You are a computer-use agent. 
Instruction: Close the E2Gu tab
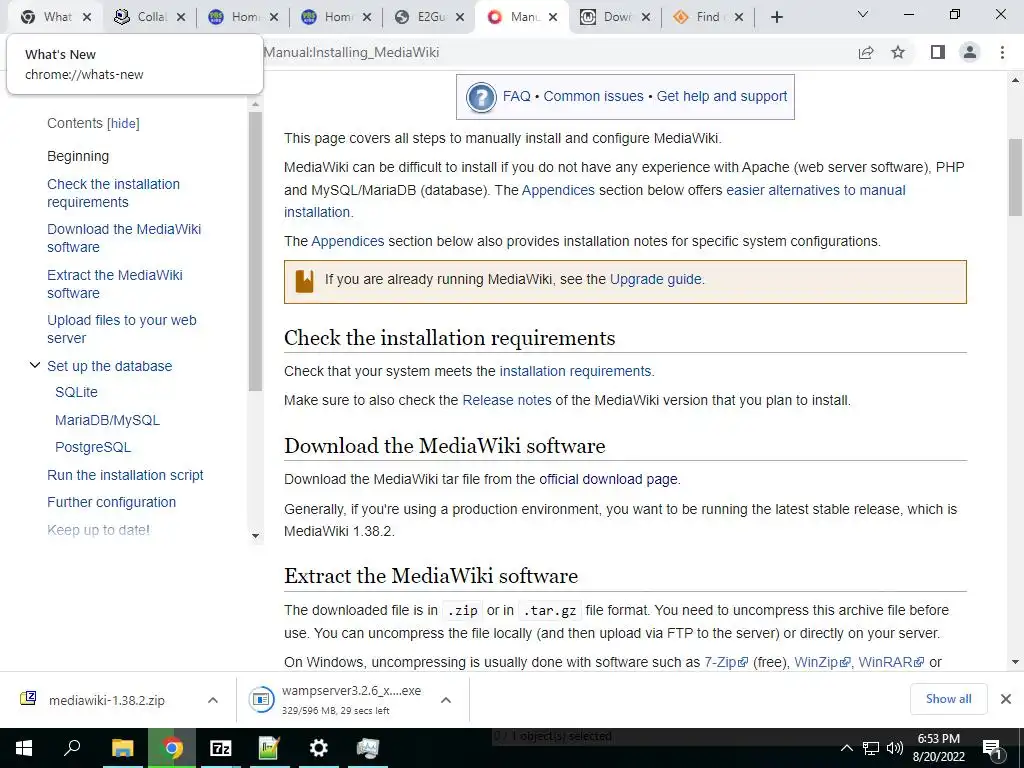[x=460, y=18]
